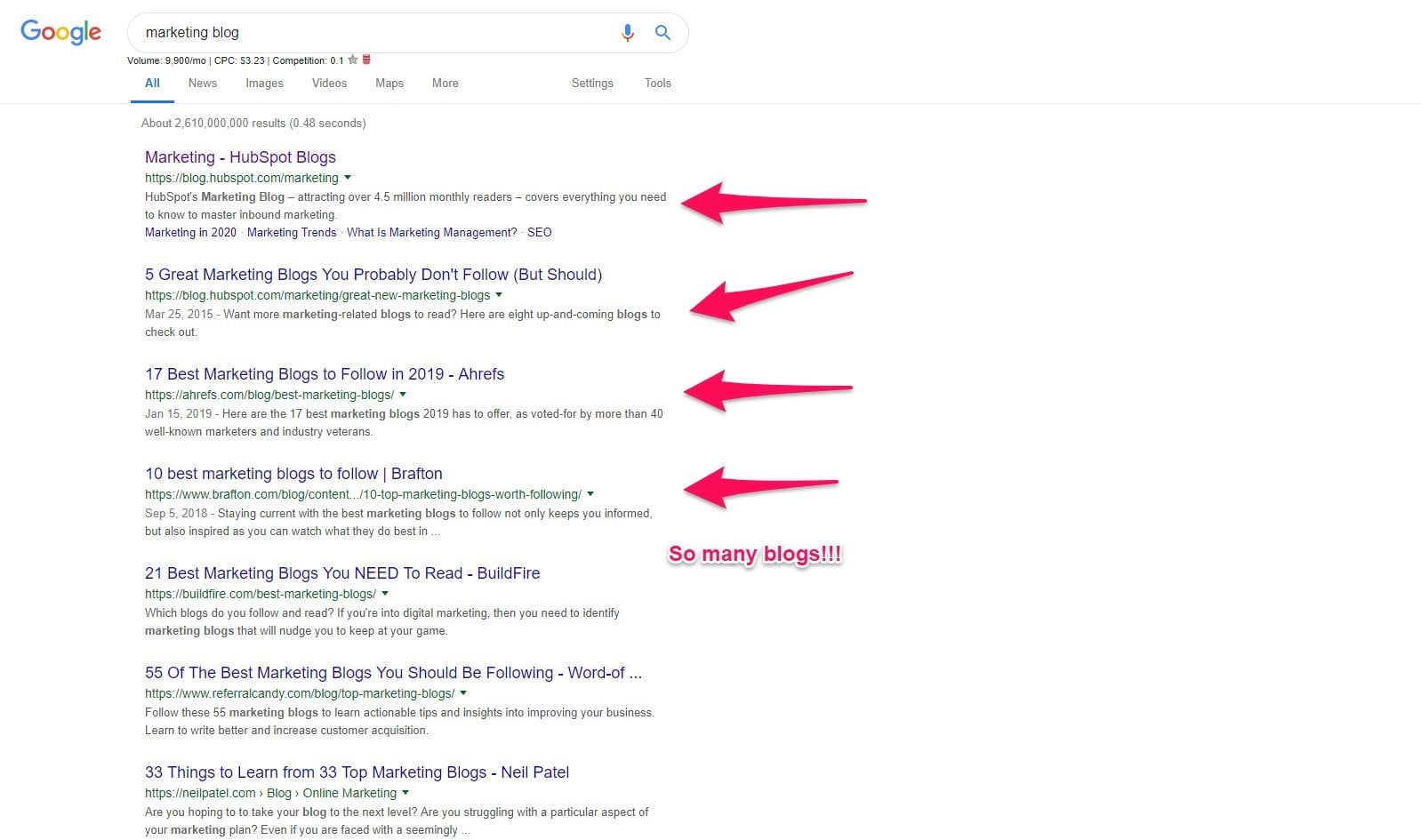Expand dropdown arrow next to buildfire.com URL
Image resolution: width=1421 pixels, height=840 pixels.
click(x=385, y=594)
